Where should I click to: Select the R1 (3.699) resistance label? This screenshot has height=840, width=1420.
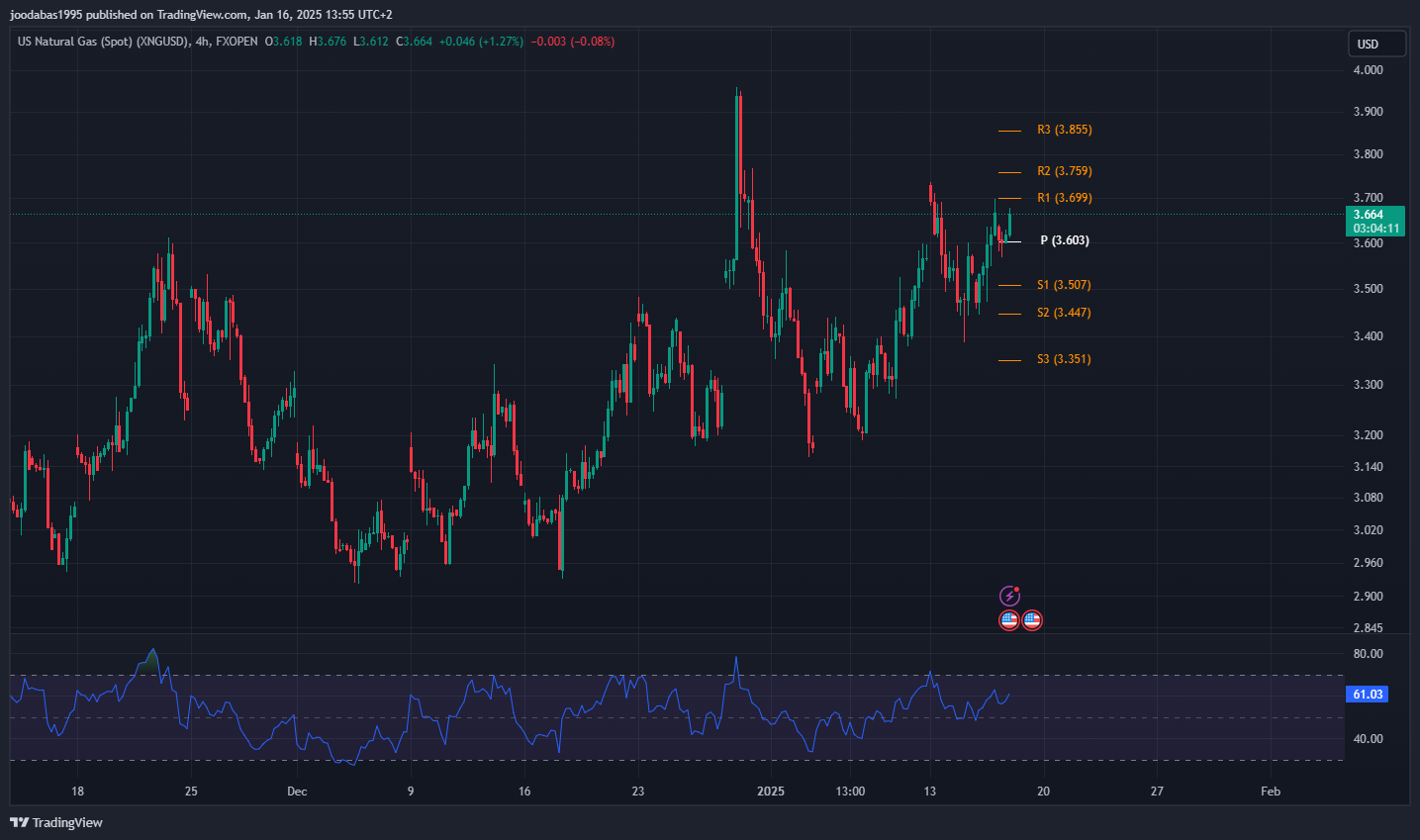pos(1064,198)
